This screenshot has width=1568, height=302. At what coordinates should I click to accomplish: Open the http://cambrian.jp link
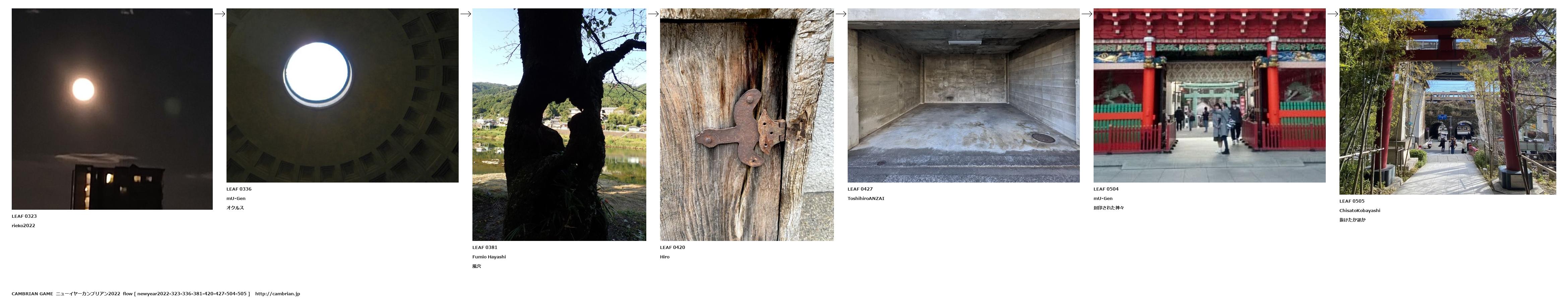click(x=277, y=294)
